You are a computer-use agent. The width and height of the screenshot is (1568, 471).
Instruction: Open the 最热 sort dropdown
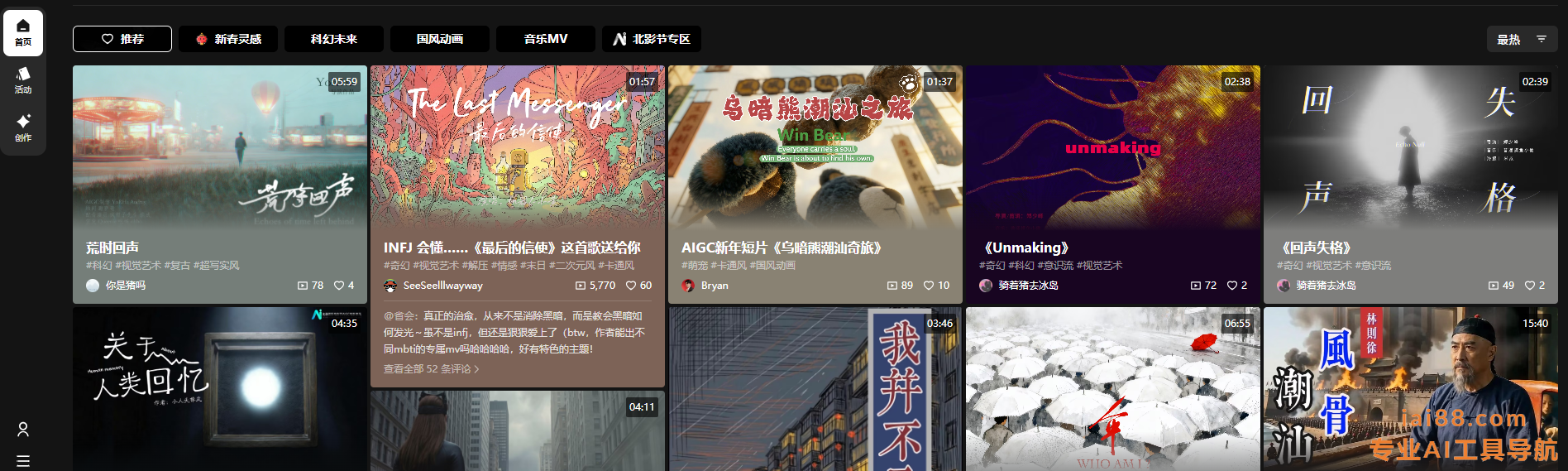pos(1521,39)
